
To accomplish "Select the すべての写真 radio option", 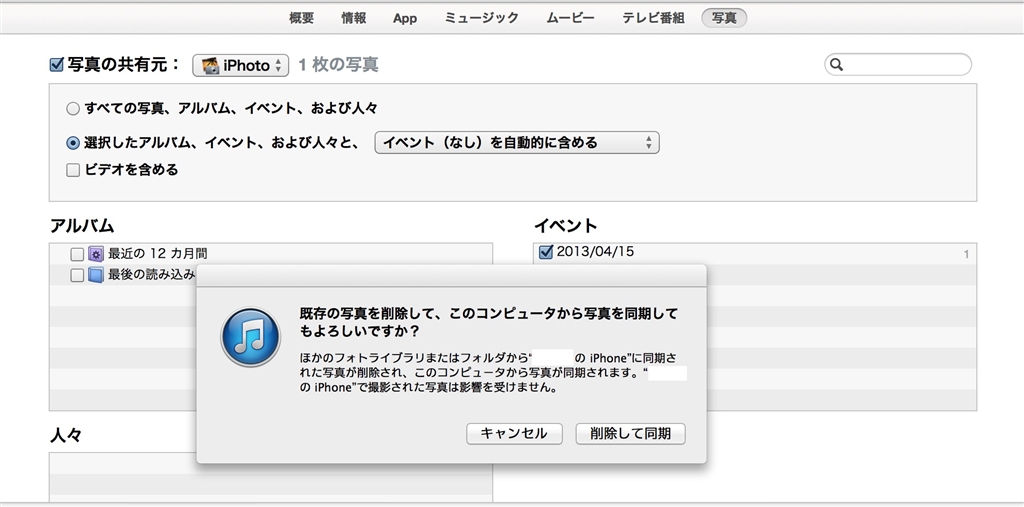I will [x=73, y=108].
